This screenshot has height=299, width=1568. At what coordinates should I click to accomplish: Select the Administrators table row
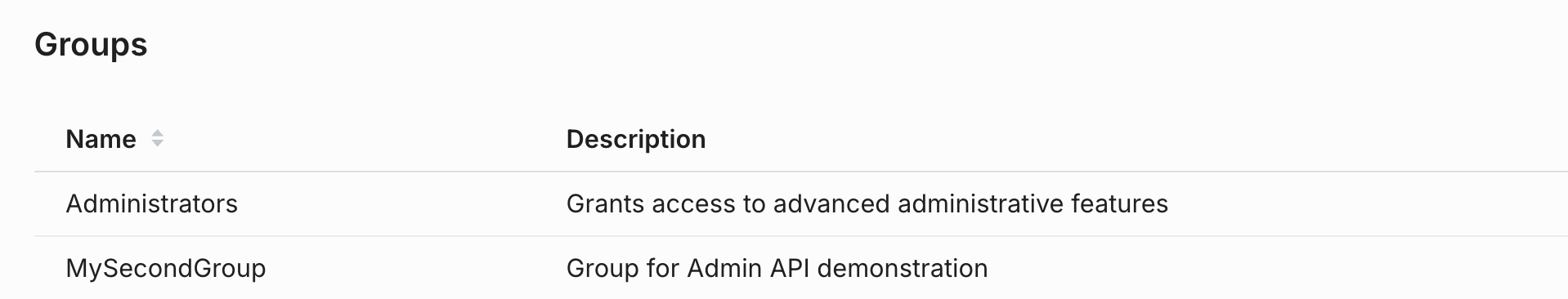(x=801, y=204)
